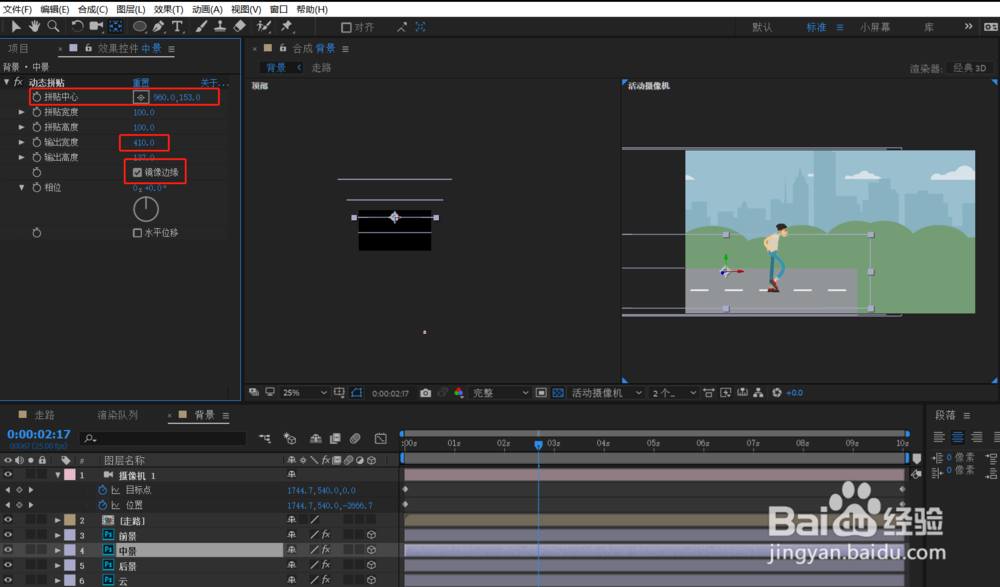Select the Puppet Pin tool
This screenshot has height=587, width=1000.
(286, 26)
